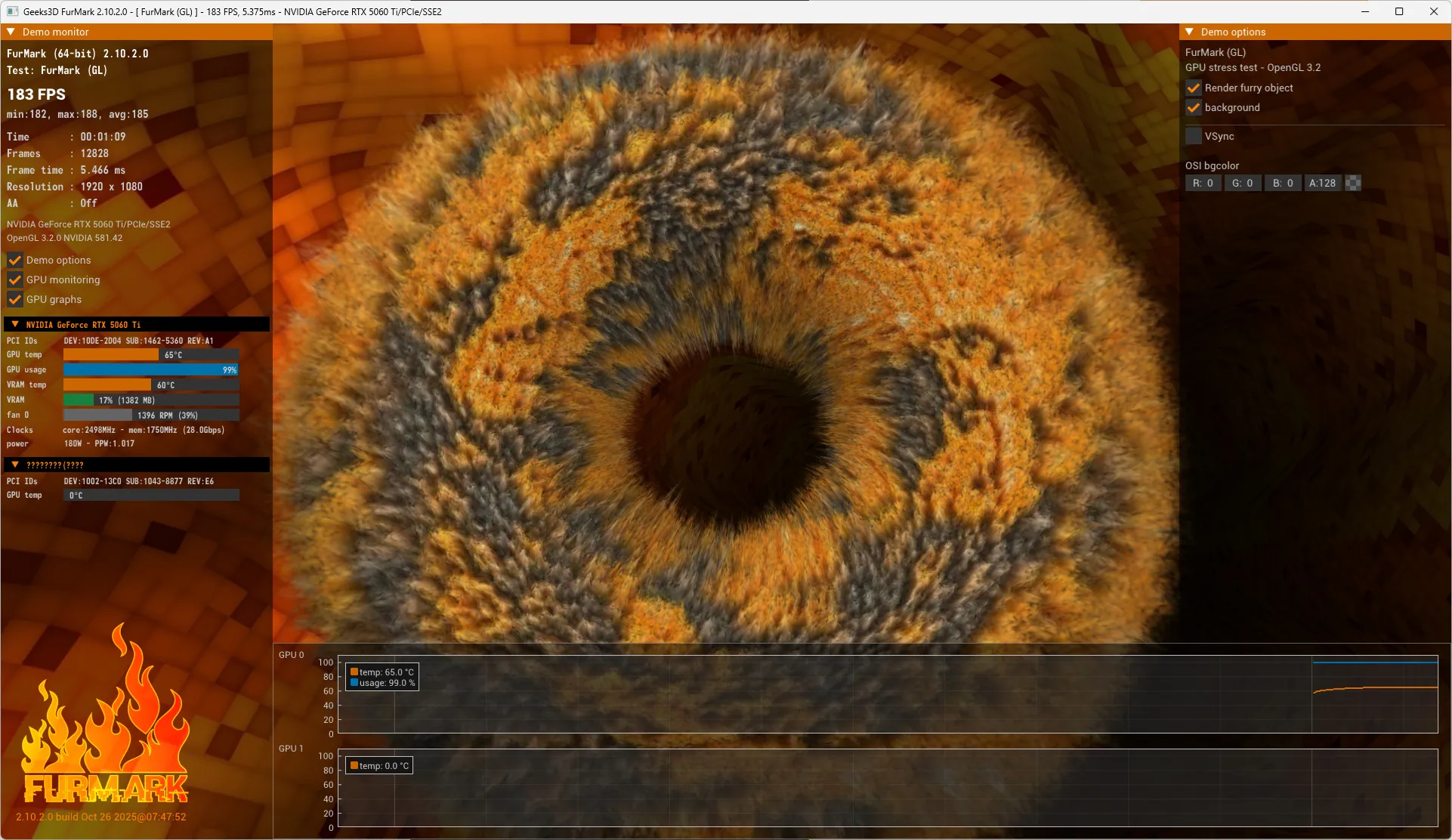The width and height of the screenshot is (1452, 840).
Task: Maximize the FurMark window
Action: (1399, 11)
